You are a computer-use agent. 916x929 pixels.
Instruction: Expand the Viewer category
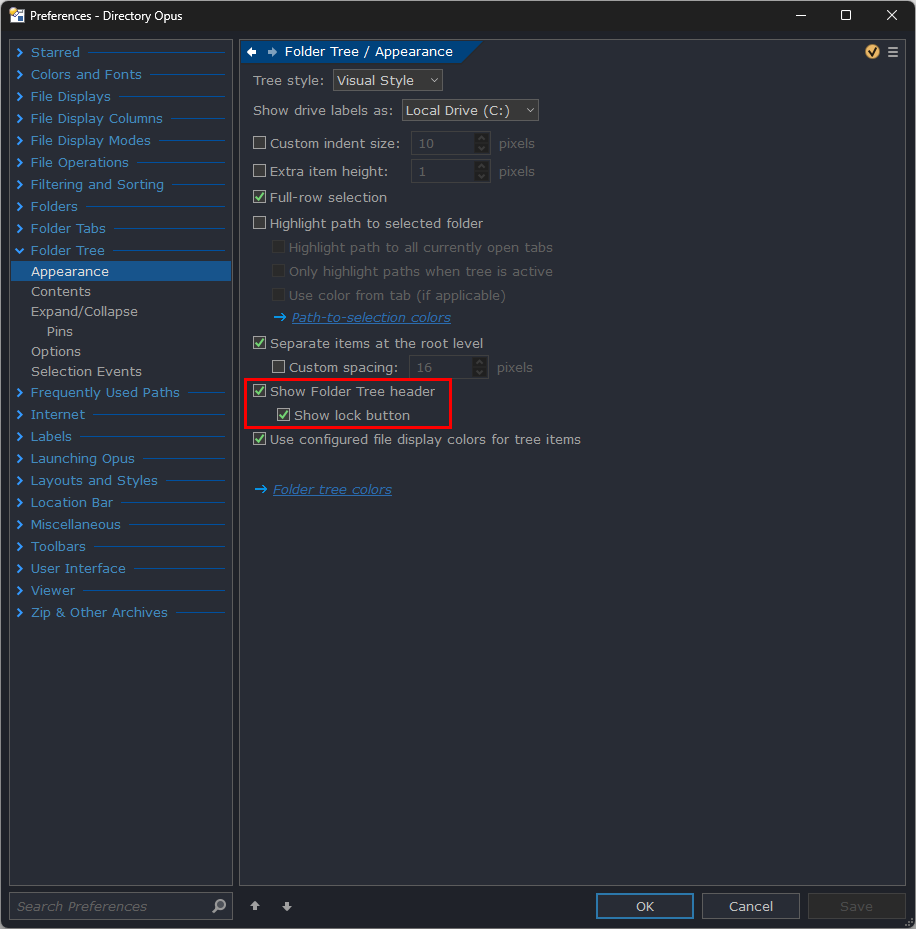20,590
